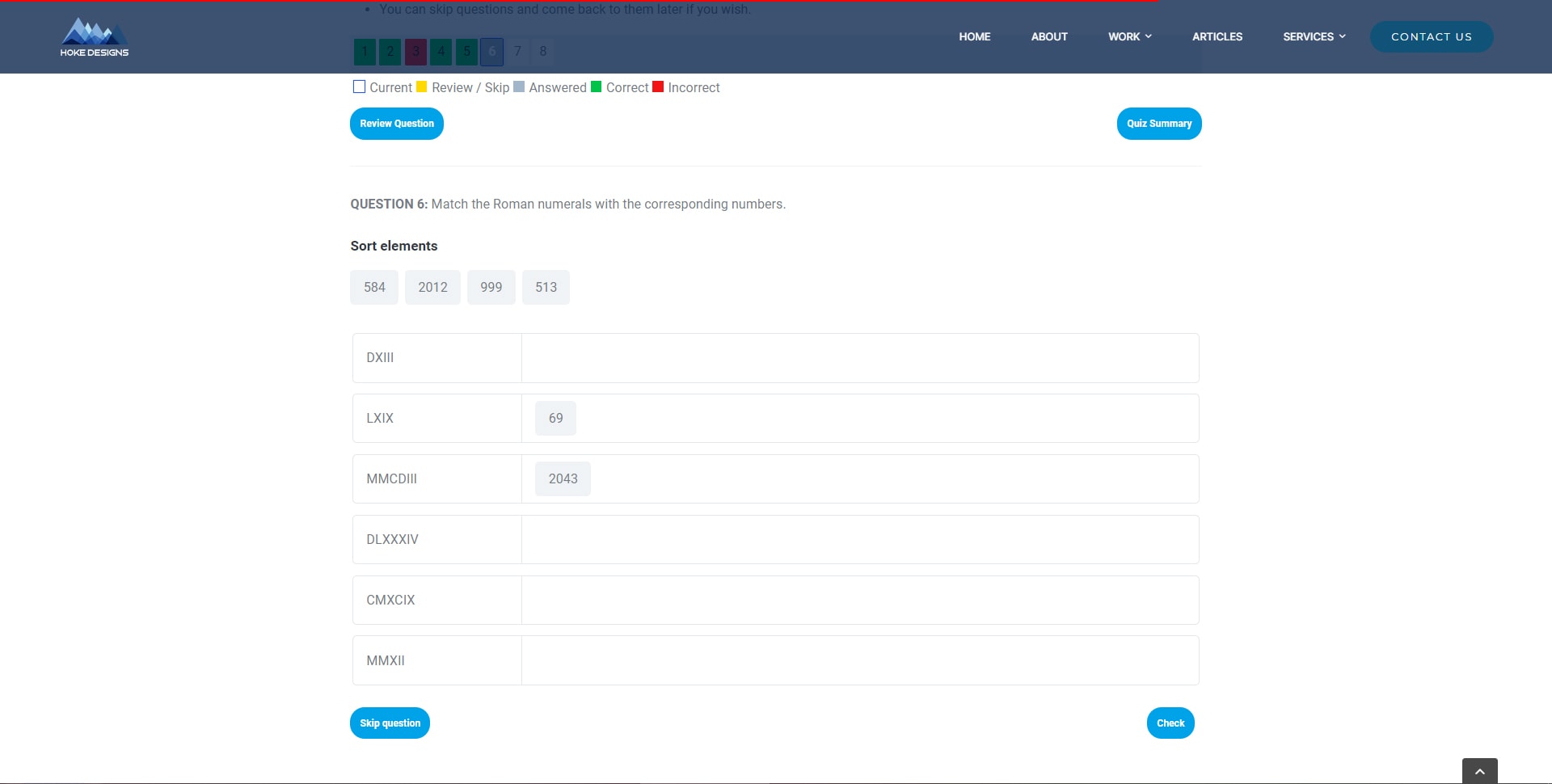
Task: Click the 69 tile beside LXIX
Action: (x=555, y=419)
